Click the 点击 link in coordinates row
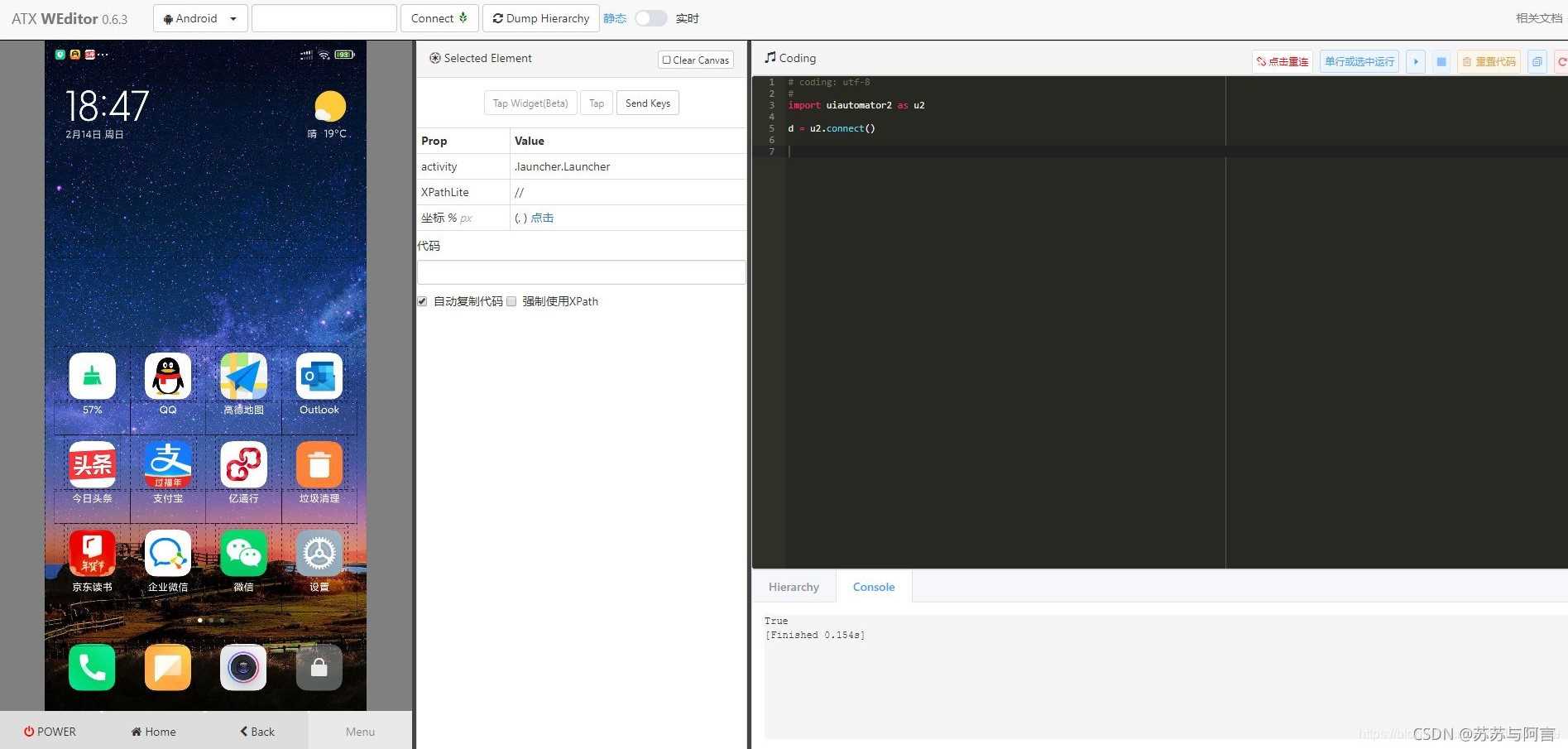Screen dimensions: 1568x749 pos(542,218)
